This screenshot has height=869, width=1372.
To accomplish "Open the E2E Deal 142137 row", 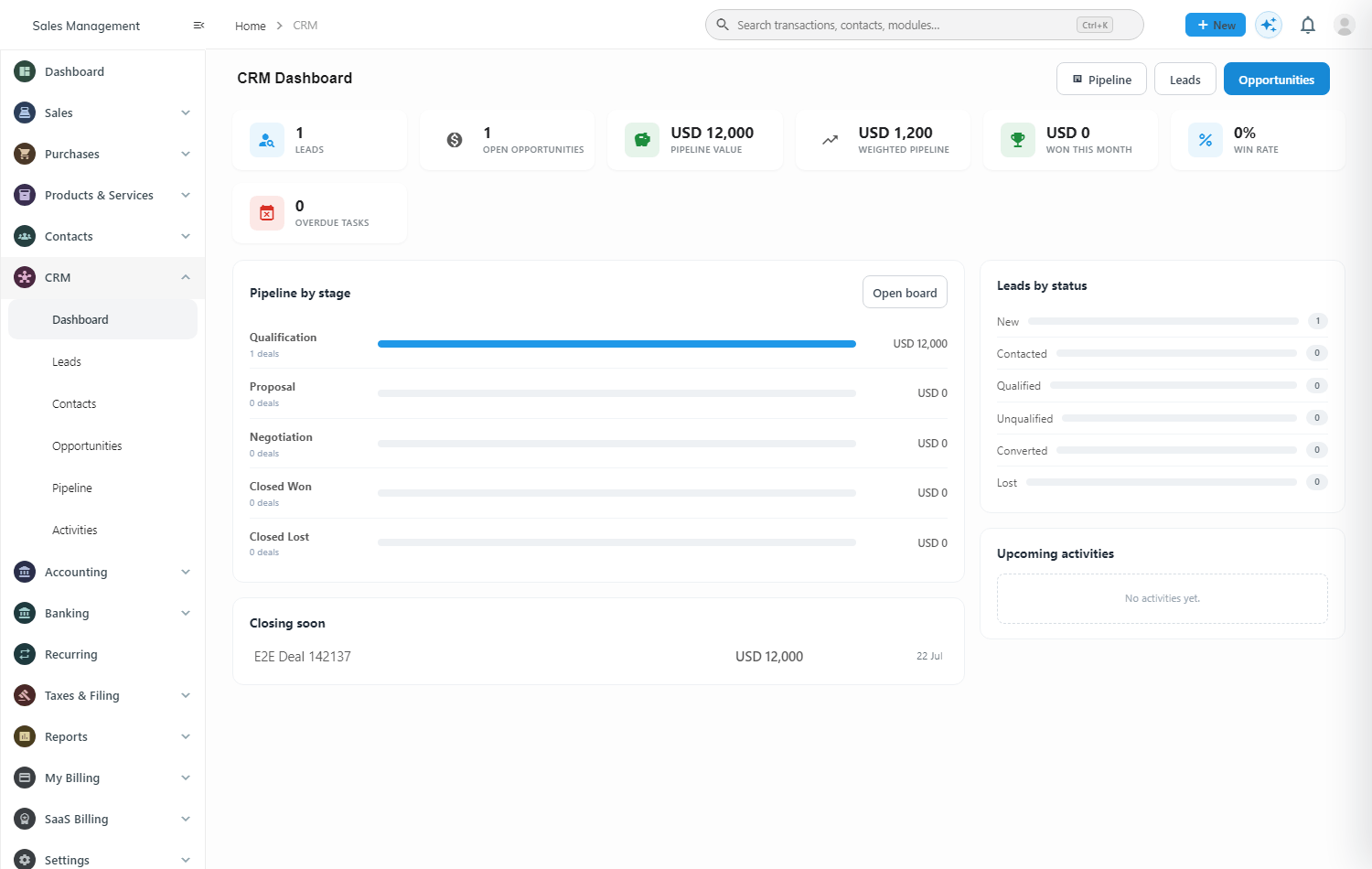I will pos(598,656).
